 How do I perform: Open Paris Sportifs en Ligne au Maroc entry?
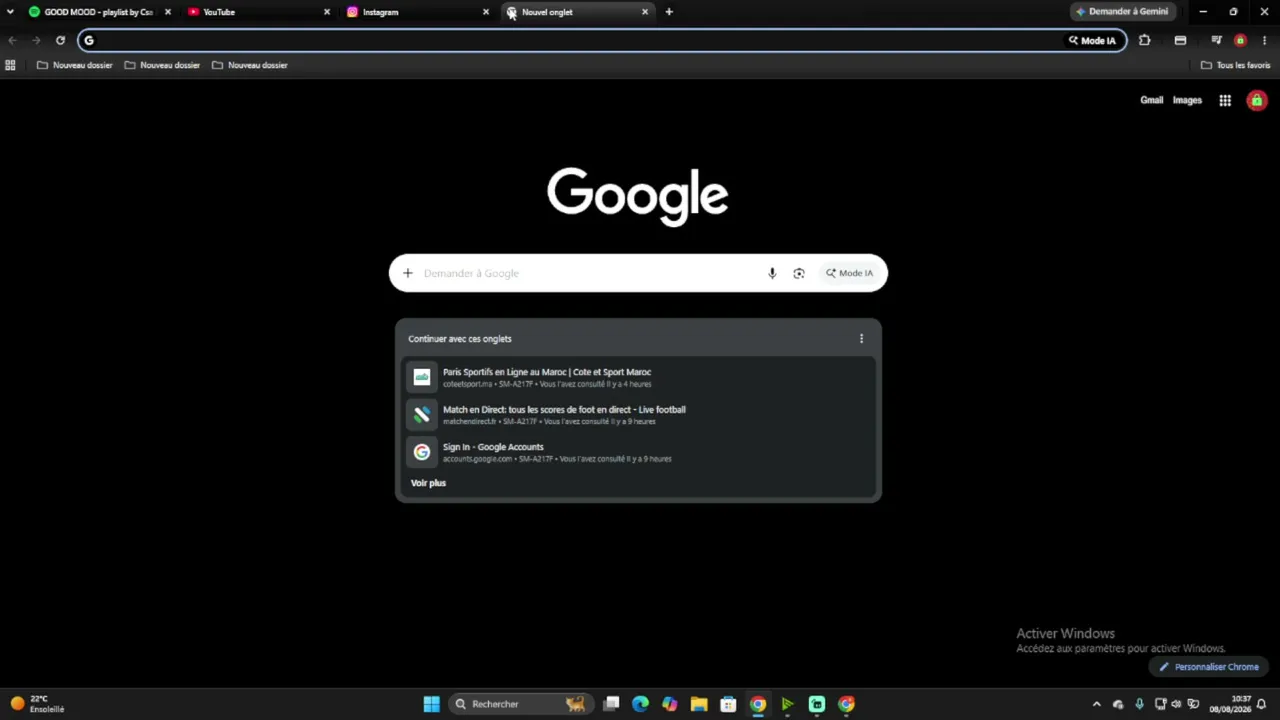638,377
